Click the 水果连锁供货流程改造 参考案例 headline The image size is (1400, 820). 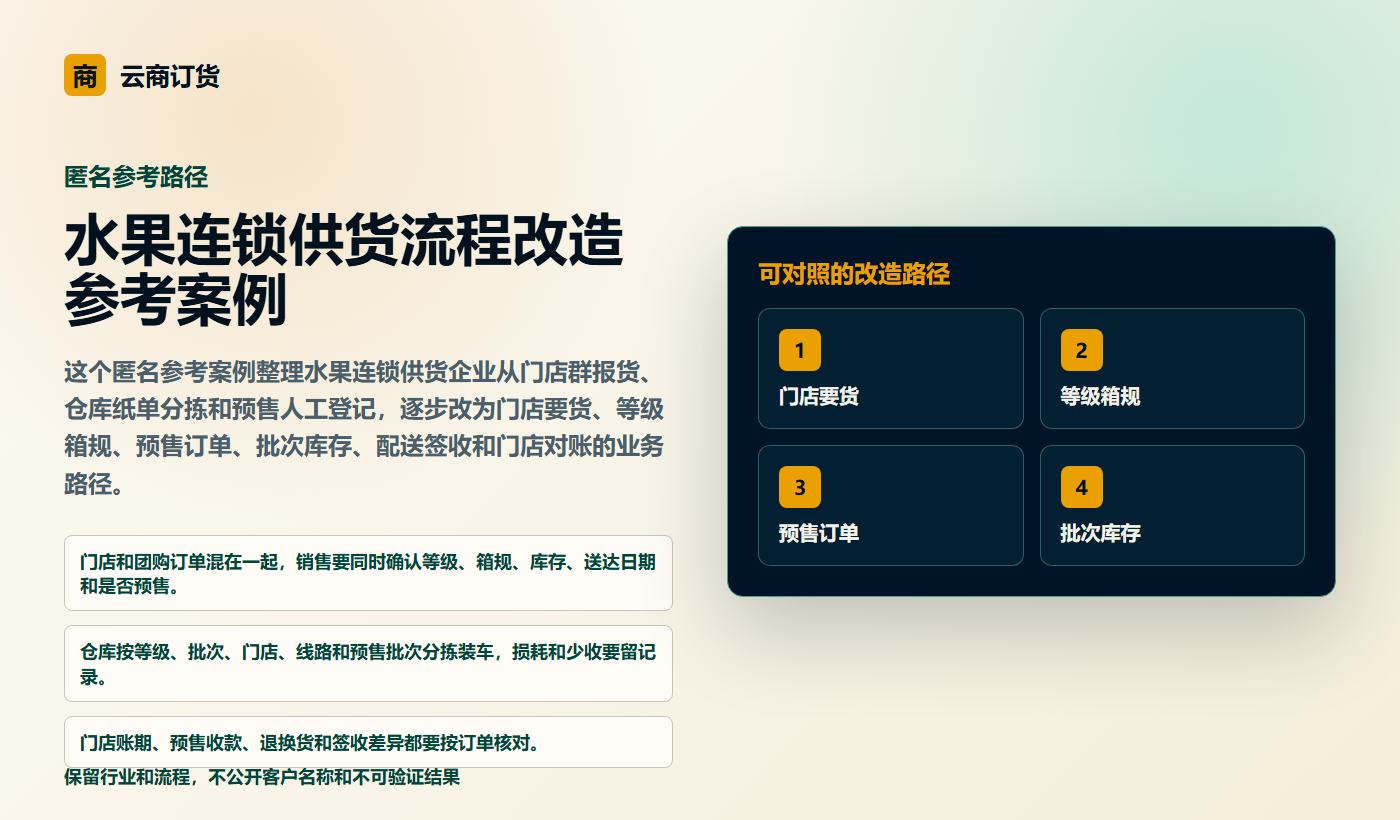344,271
